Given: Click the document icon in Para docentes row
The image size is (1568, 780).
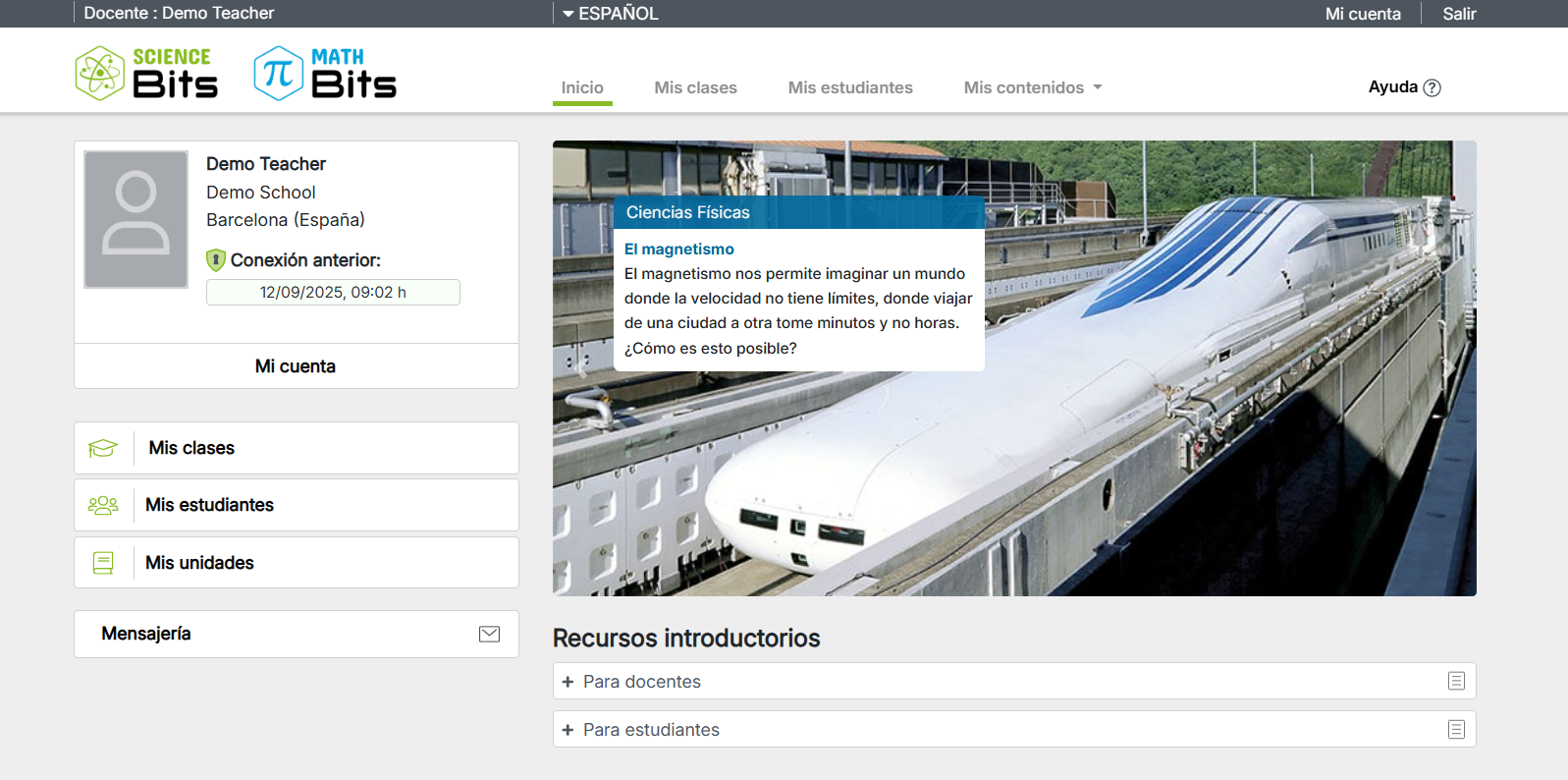Looking at the screenshot, I should [1456, 682].
